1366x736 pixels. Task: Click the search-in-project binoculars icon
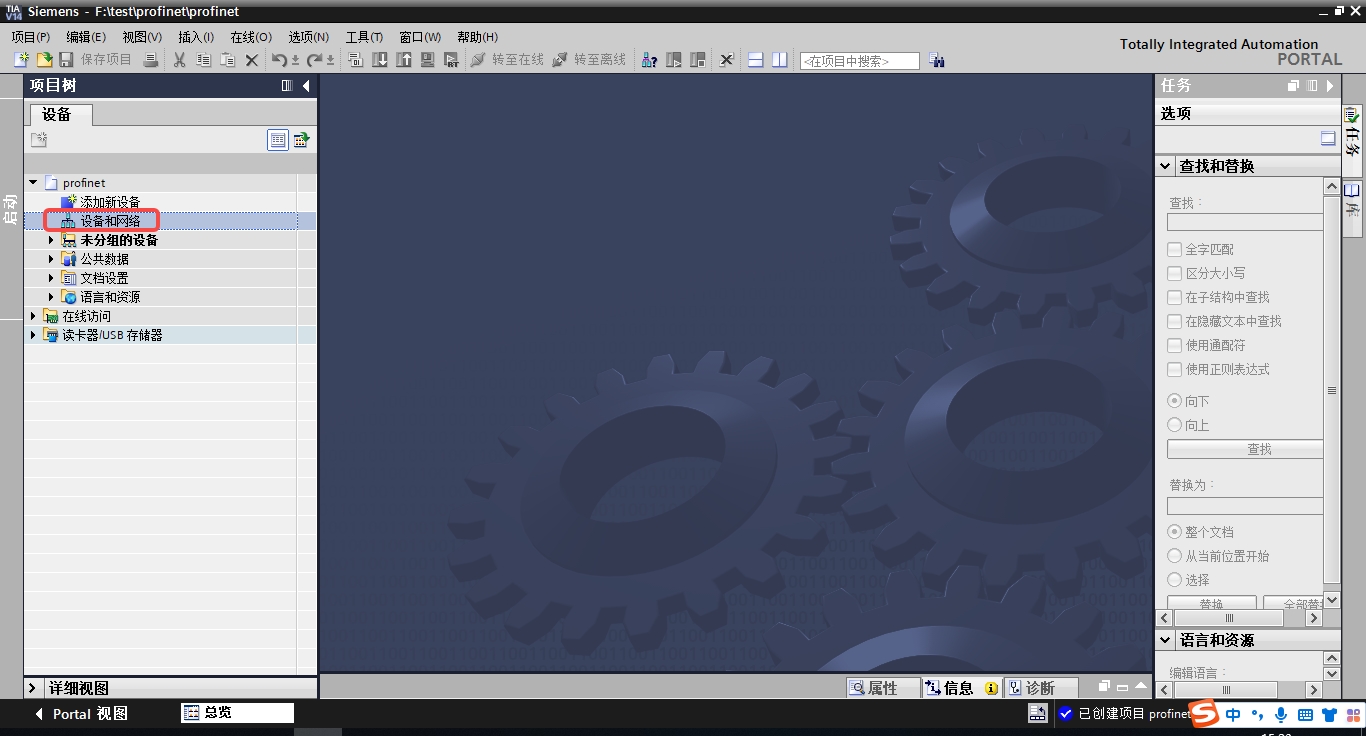pos(936,60)
